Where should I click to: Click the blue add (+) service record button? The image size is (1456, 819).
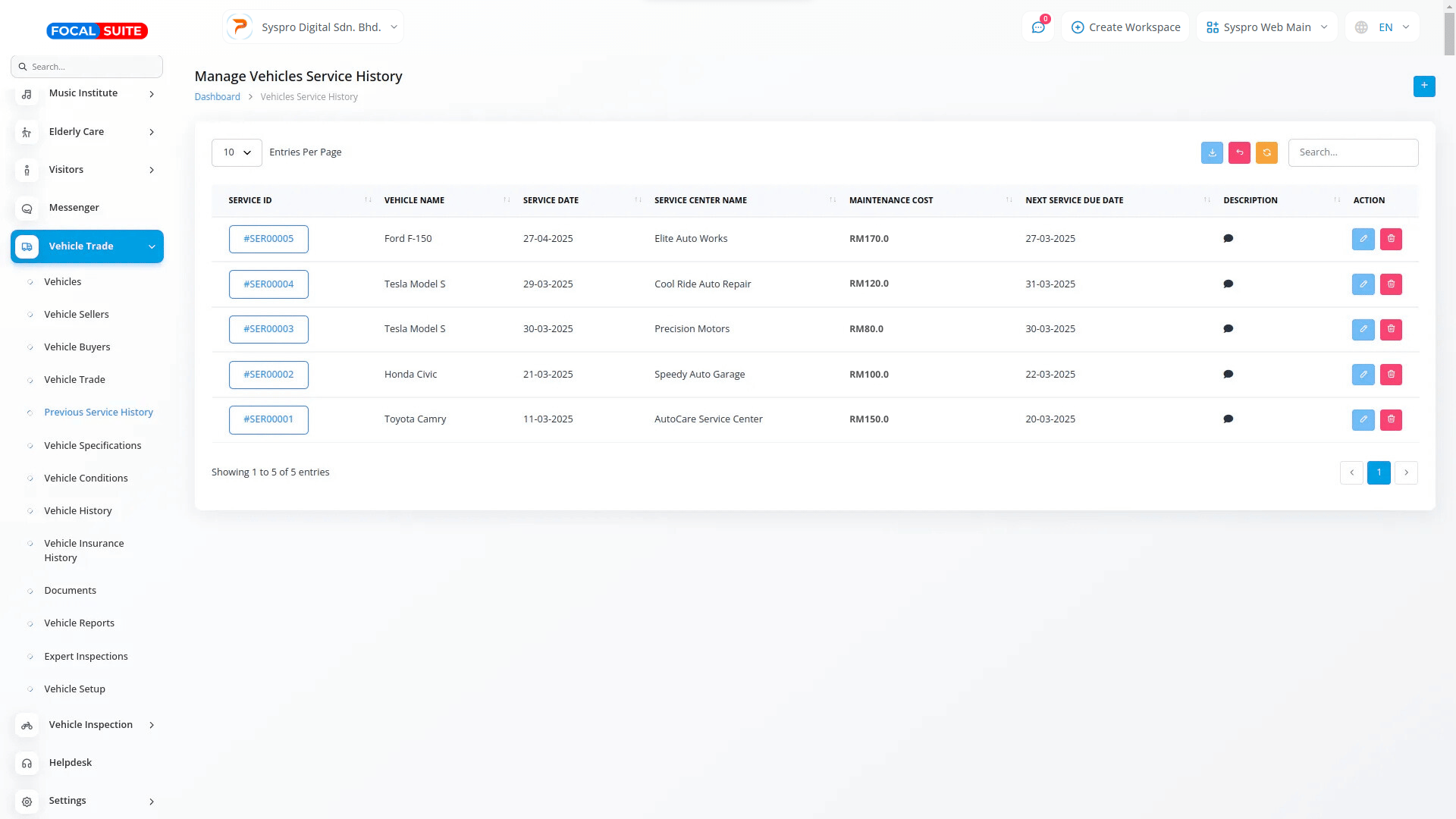[x=1423, y=86]
